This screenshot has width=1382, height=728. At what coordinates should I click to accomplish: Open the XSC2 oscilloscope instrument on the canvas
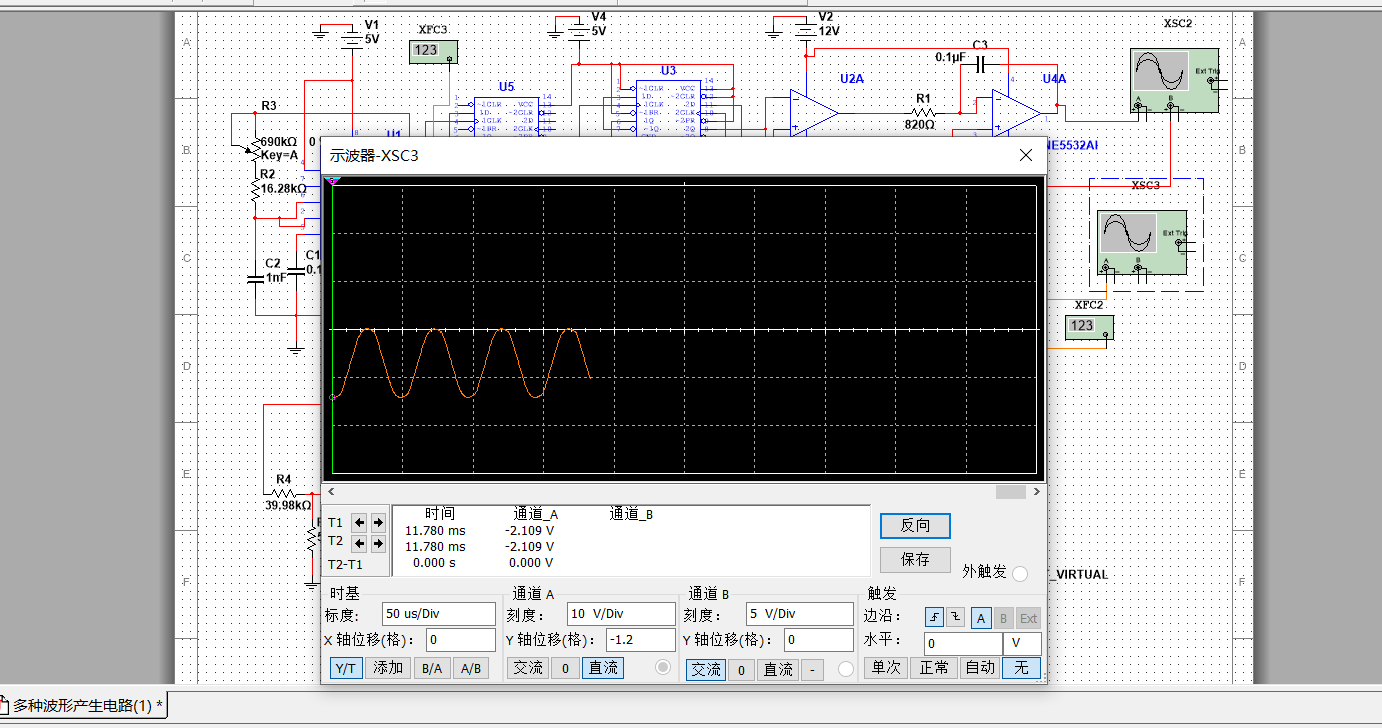[x=1172, y=78]
